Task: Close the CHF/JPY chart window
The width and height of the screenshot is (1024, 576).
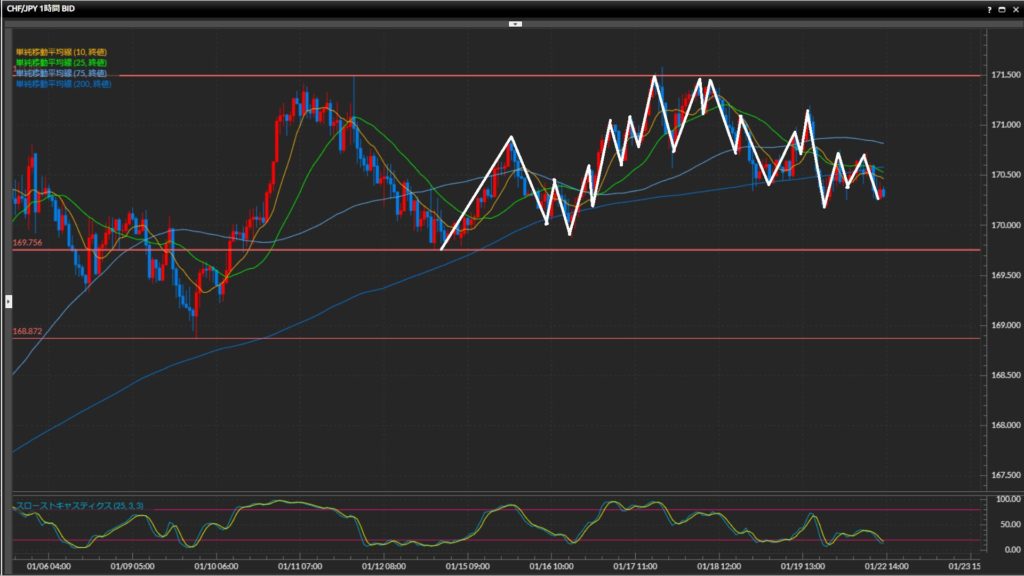Action: click(1014, 8)
